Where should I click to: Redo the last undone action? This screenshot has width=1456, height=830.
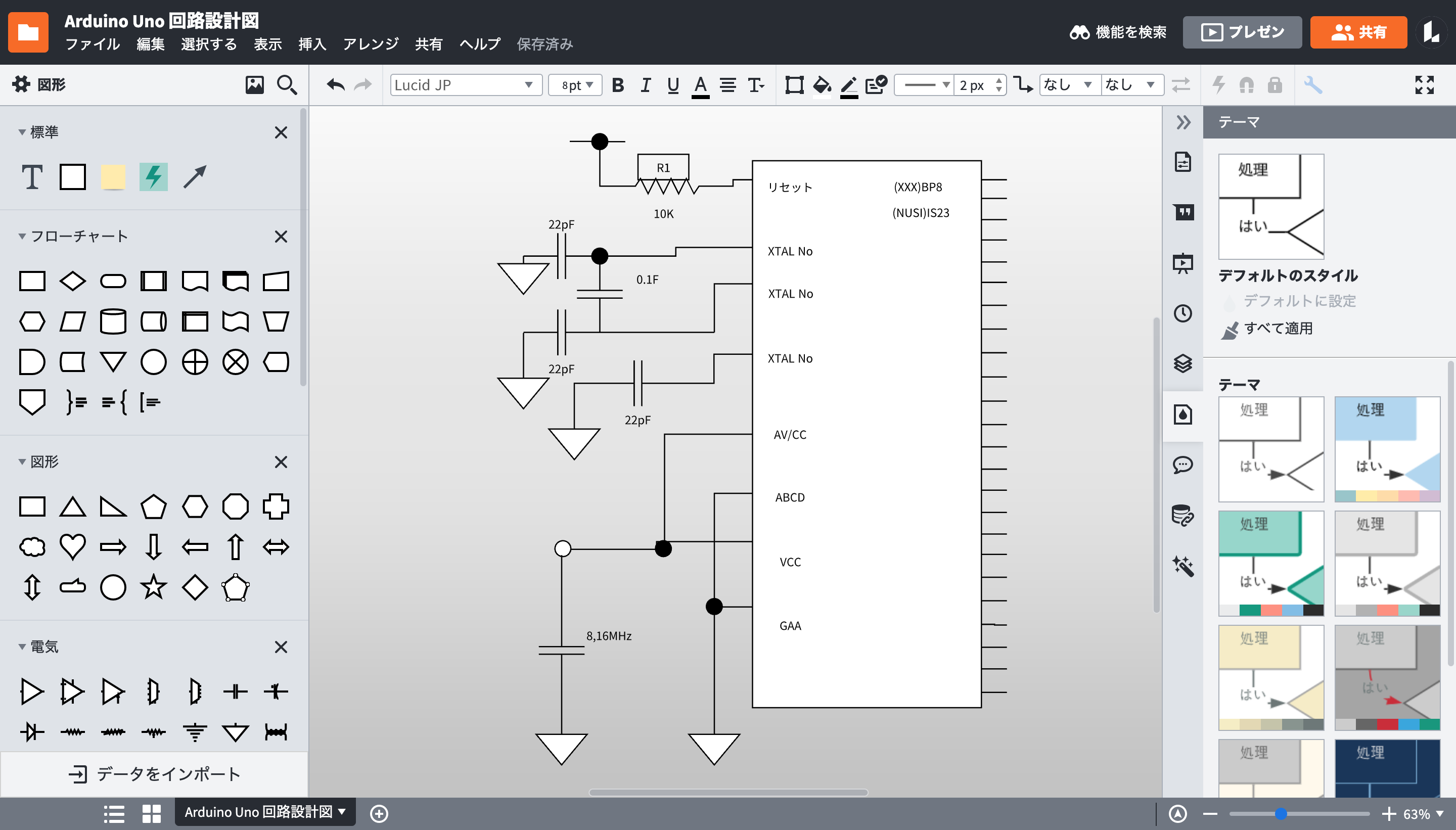pyautogui.click(x=362, y=85)
